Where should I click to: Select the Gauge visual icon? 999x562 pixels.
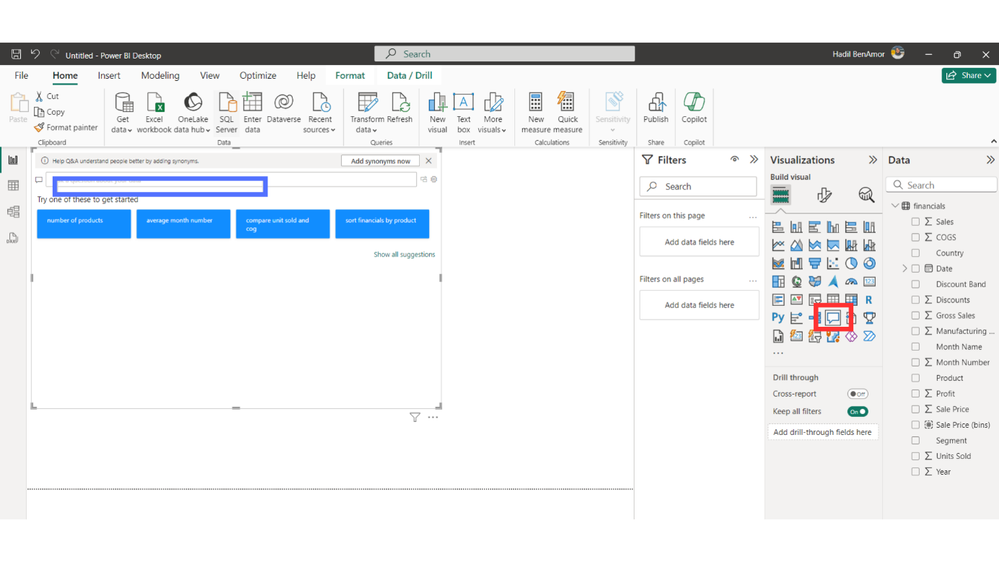tap(851, 281)
